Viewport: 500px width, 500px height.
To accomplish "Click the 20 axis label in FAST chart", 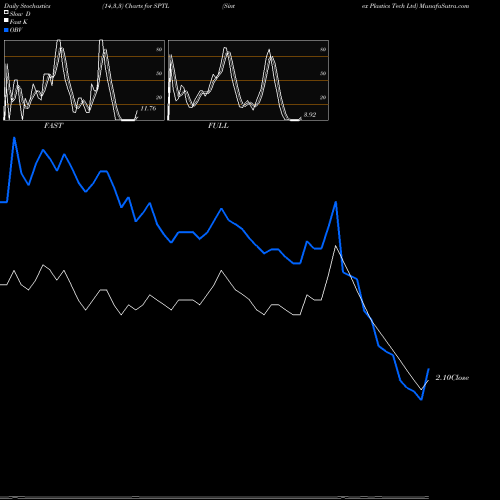I will pos(159,97).
